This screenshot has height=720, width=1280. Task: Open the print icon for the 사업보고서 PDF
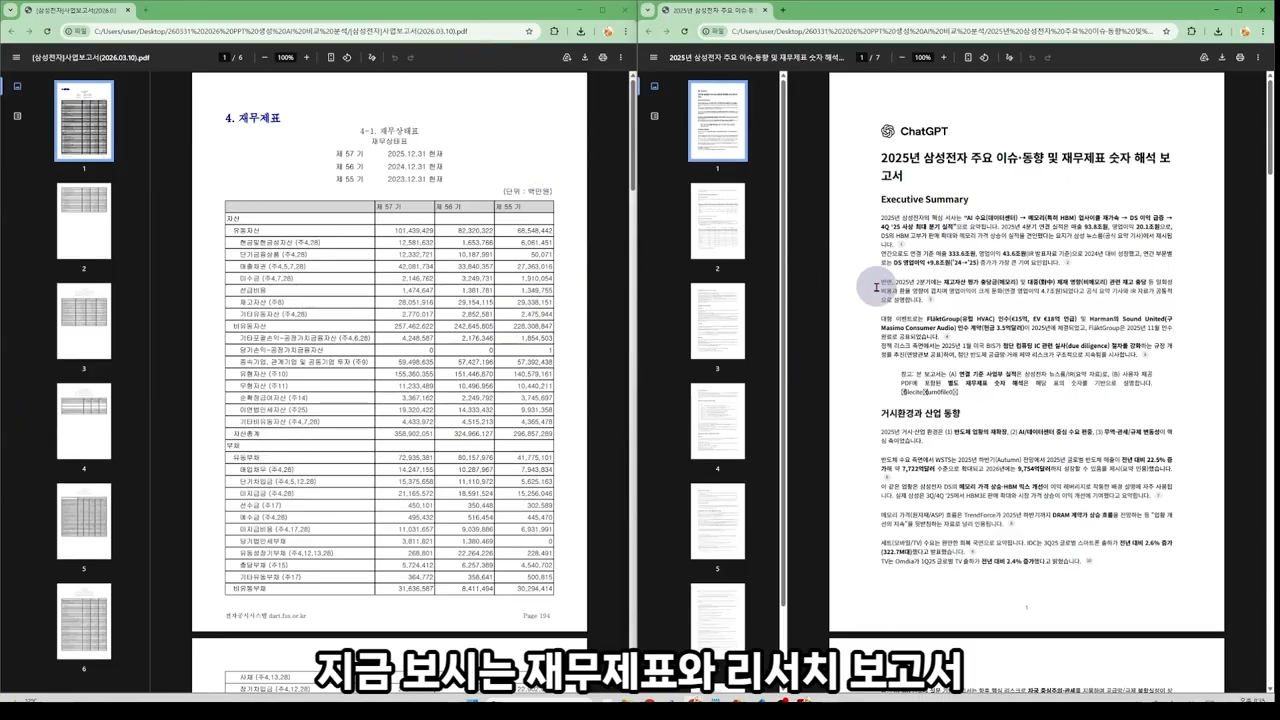pyautogui.click(x=601, y=57)
